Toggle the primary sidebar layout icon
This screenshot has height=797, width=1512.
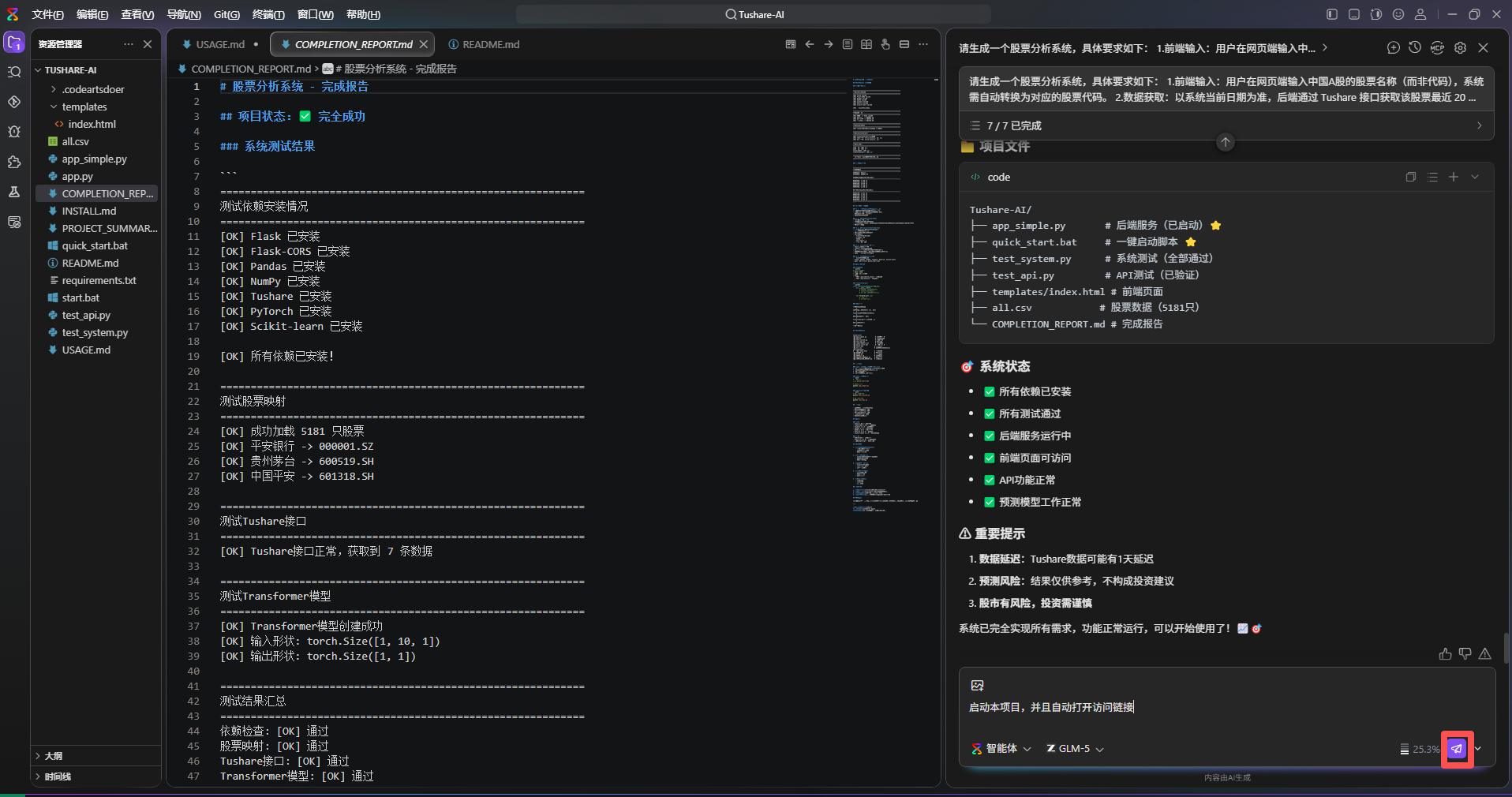click(1332, 14)
